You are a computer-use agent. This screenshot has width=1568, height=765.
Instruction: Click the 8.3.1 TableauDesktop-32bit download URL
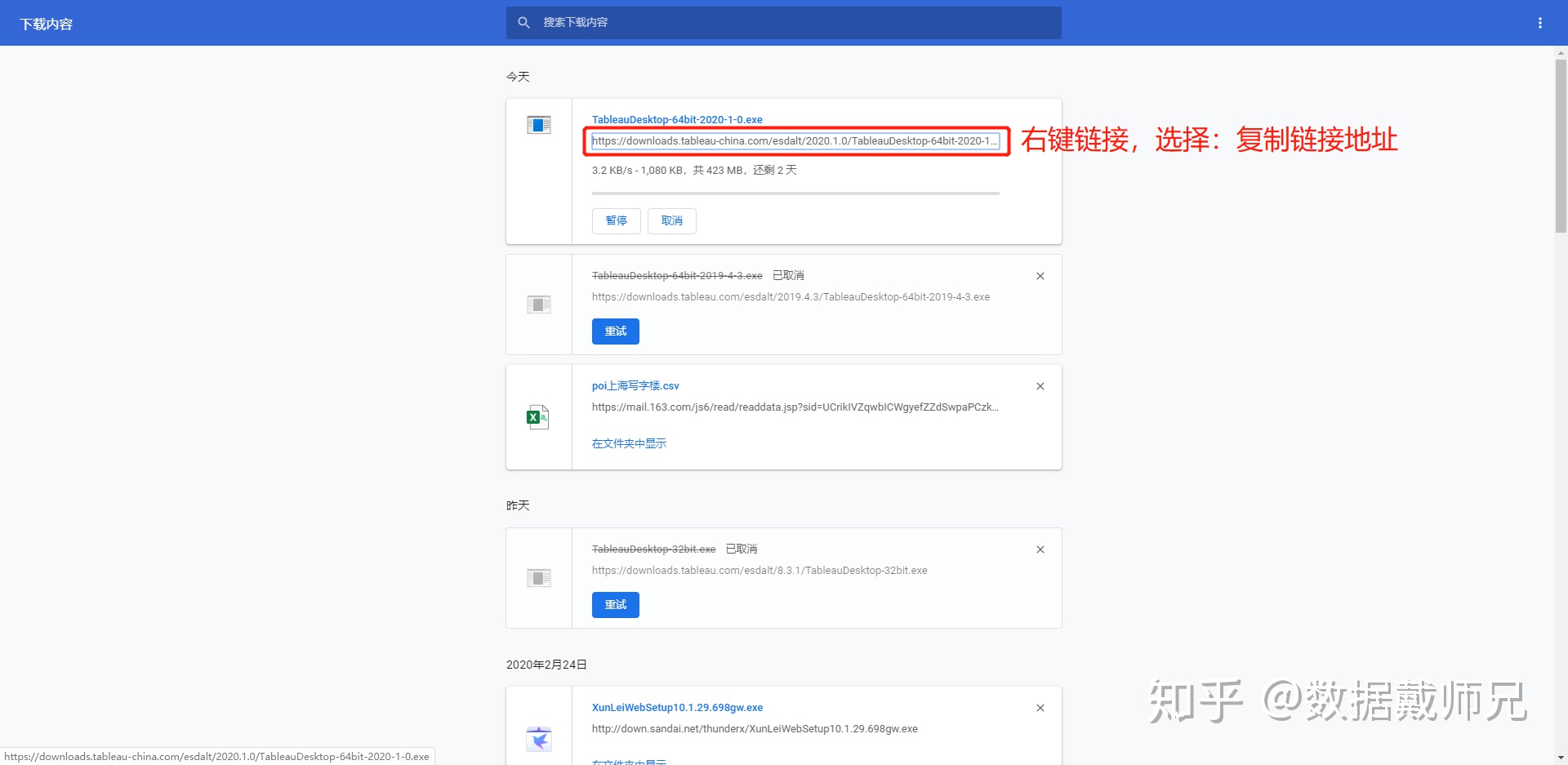tap(759, 571)
